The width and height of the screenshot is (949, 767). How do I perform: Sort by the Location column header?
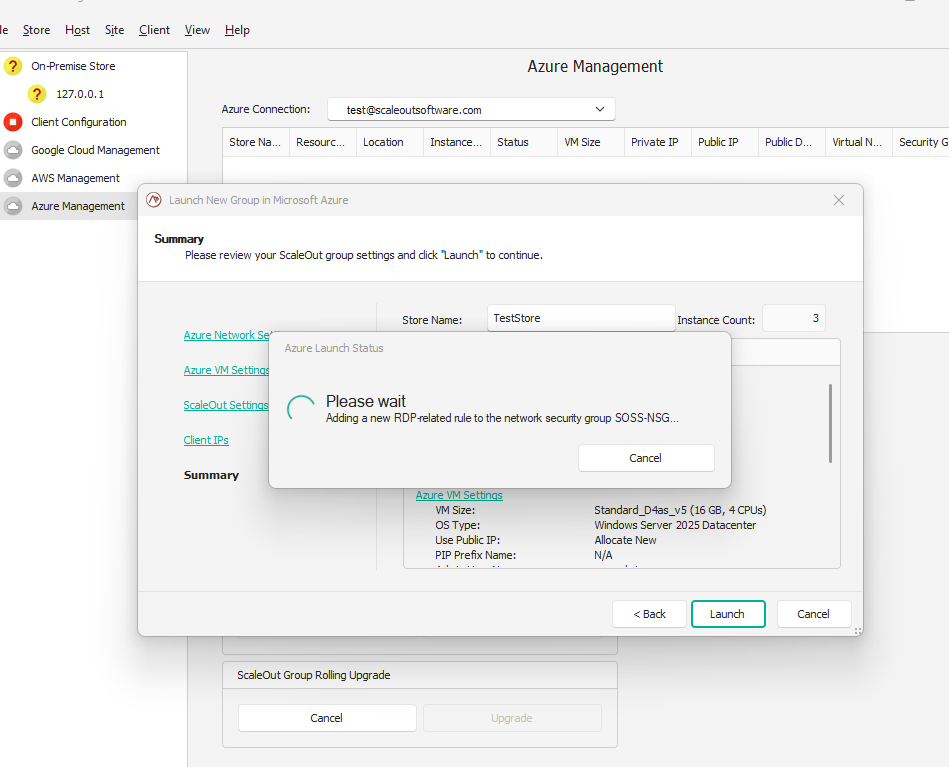click(x=390, y=142)
